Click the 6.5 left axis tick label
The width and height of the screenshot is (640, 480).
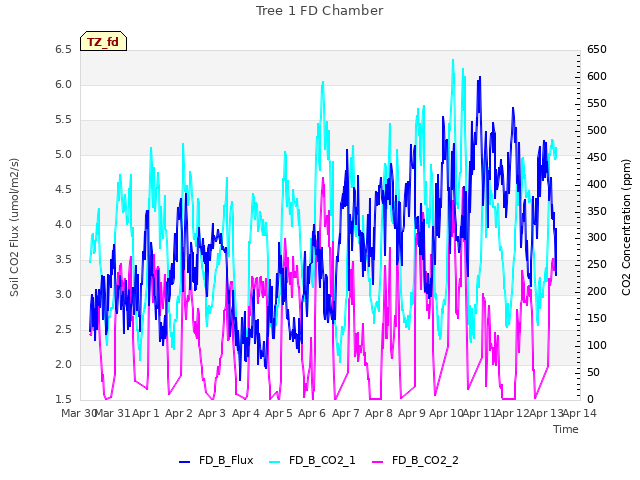(63, 50)
